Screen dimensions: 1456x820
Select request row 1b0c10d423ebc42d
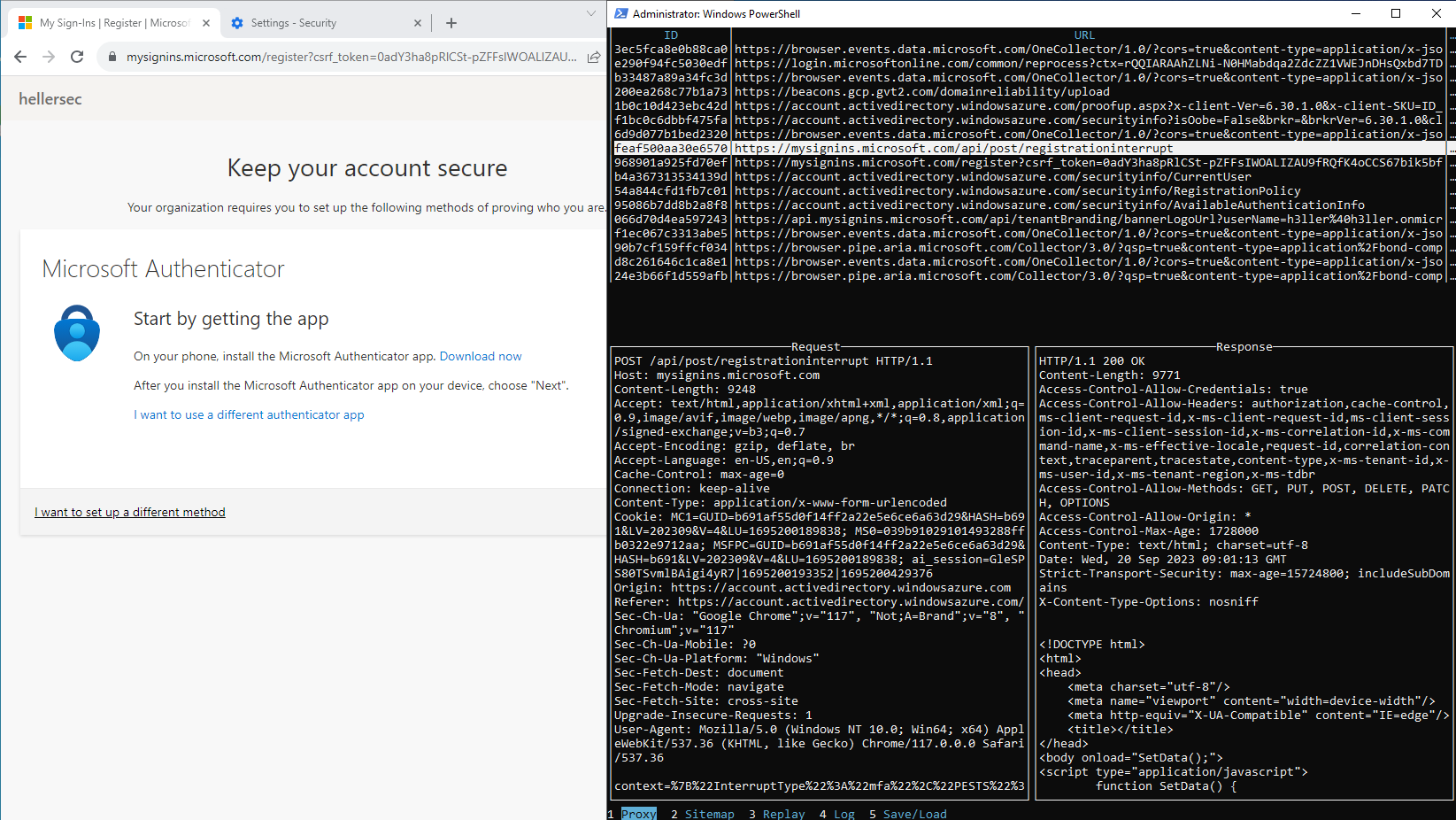1030,106
